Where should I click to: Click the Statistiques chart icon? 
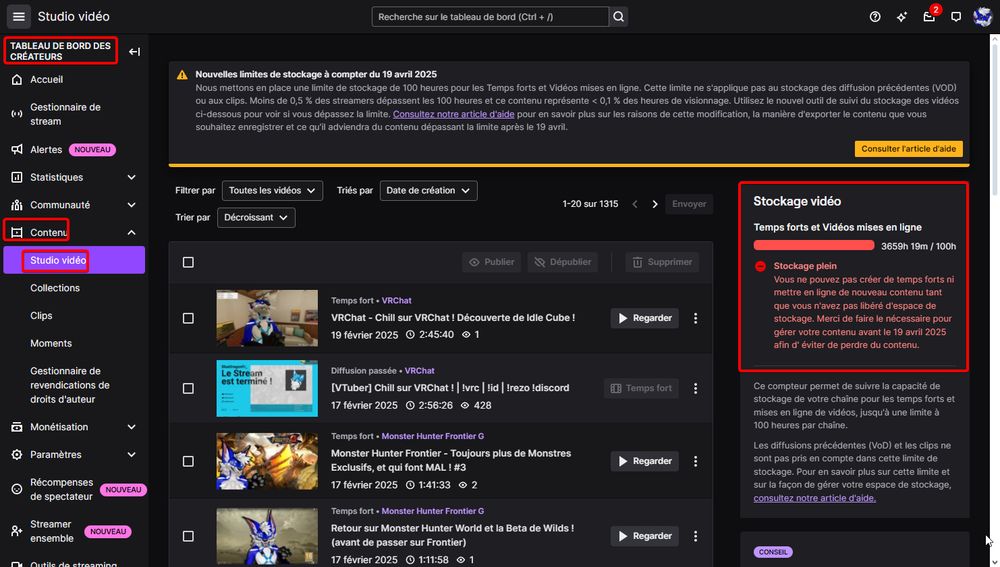click(17, 177)
